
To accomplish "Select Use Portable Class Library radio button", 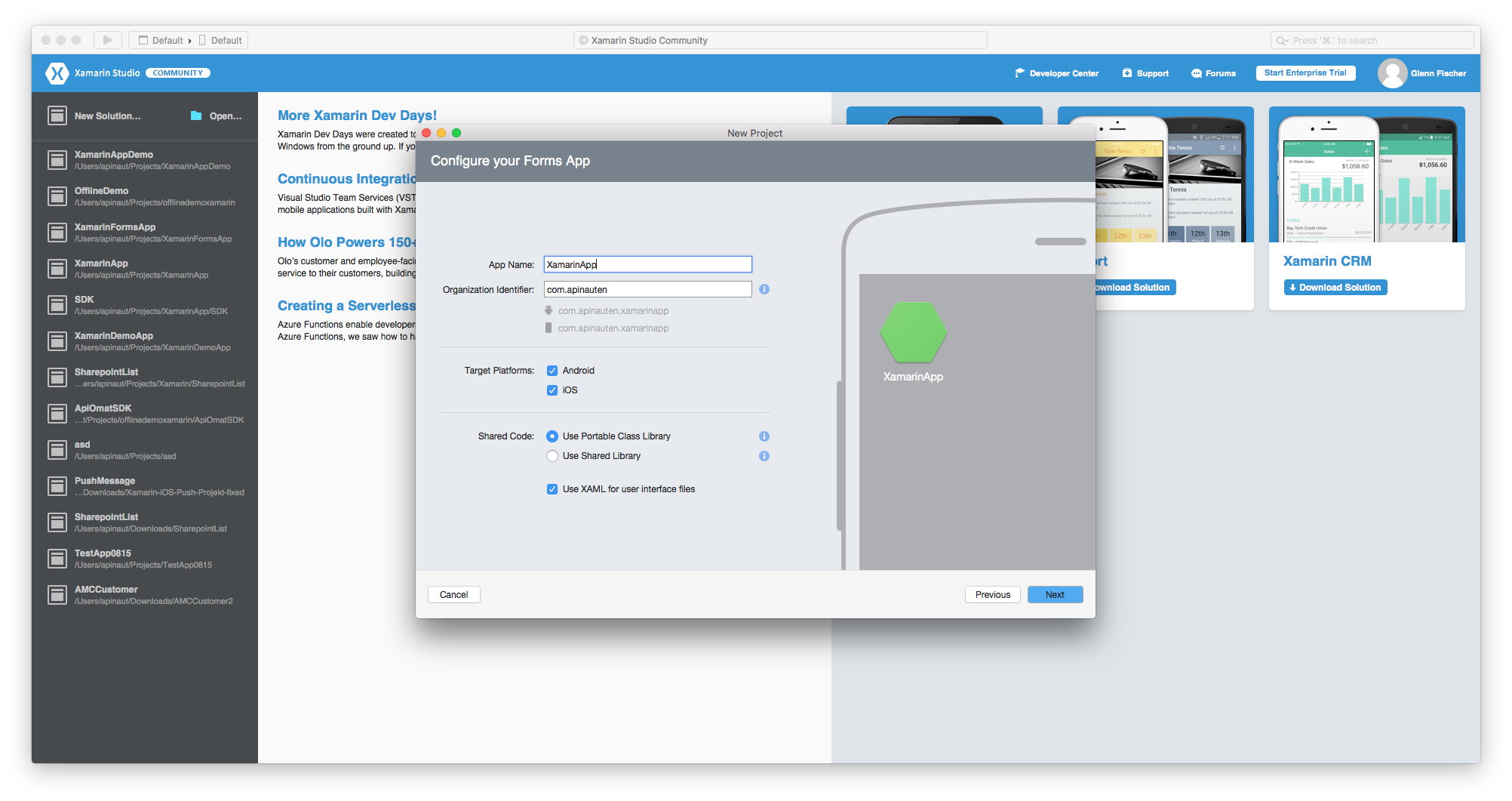I will pos(552,436).
